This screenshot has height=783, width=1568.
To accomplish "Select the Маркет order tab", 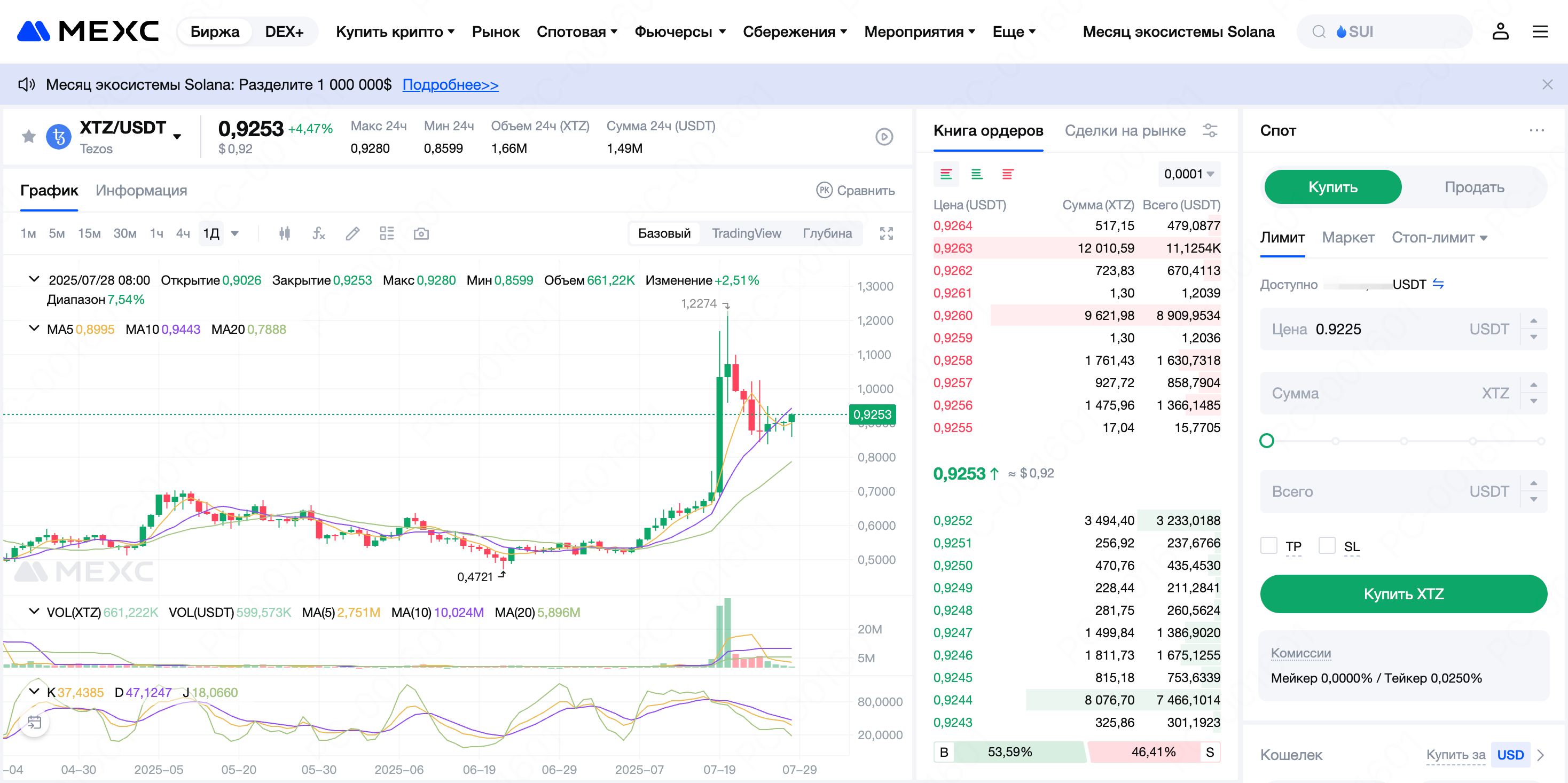I will (x=1347, y=238).
